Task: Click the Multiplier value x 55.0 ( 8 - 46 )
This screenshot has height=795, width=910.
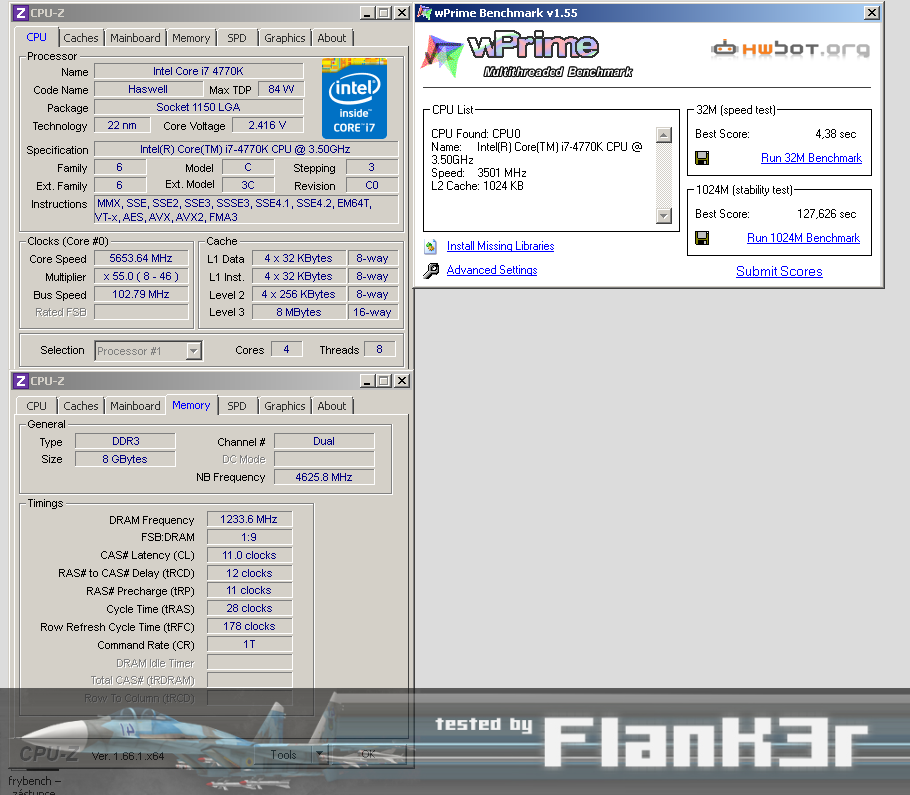Action: (141, 276)
